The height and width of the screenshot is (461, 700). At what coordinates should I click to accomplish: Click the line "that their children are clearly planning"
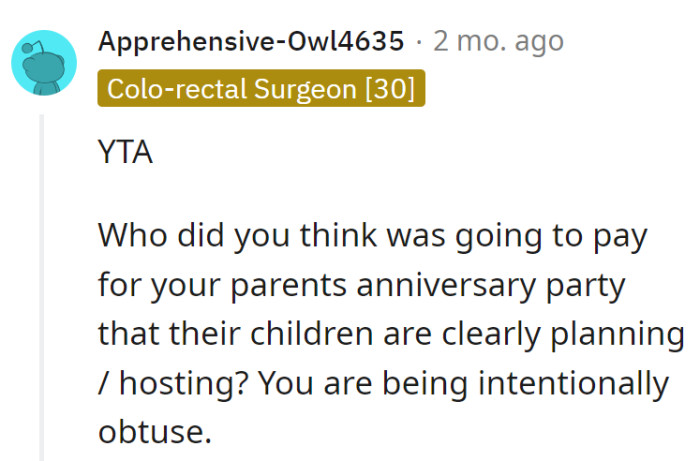coord(391,334)
